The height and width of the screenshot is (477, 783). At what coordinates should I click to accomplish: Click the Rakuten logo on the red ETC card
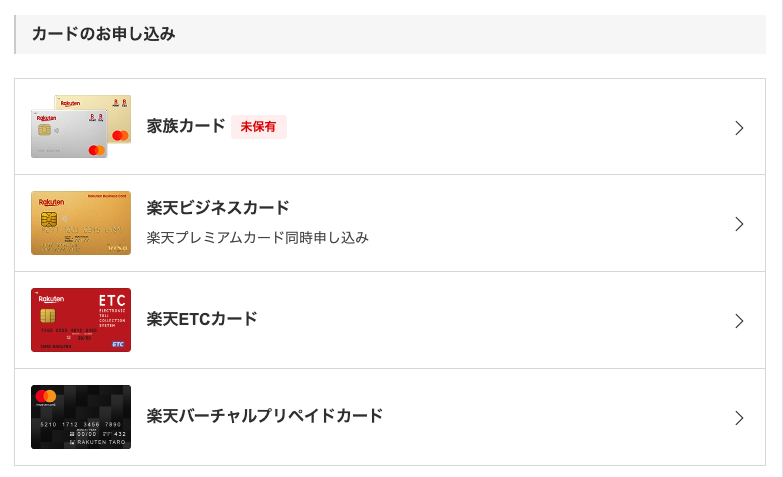[x=50, y=298]
